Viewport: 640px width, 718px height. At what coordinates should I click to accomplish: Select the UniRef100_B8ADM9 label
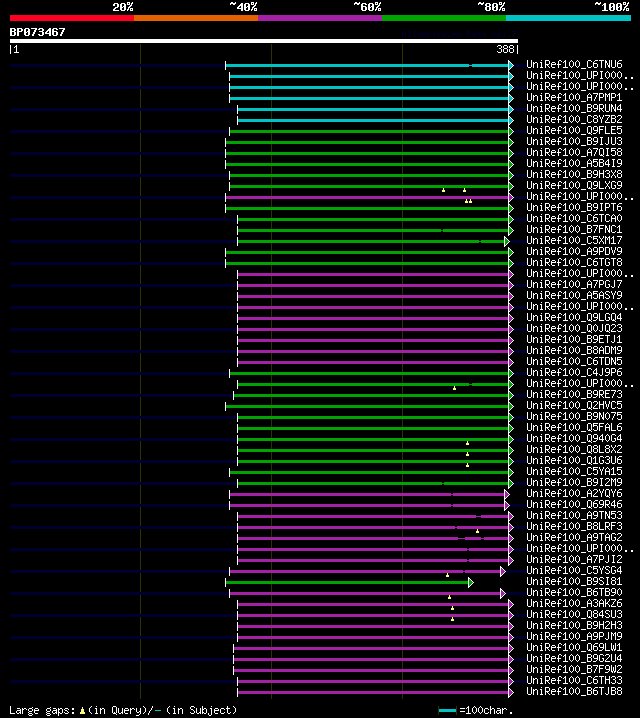(574, 350)
